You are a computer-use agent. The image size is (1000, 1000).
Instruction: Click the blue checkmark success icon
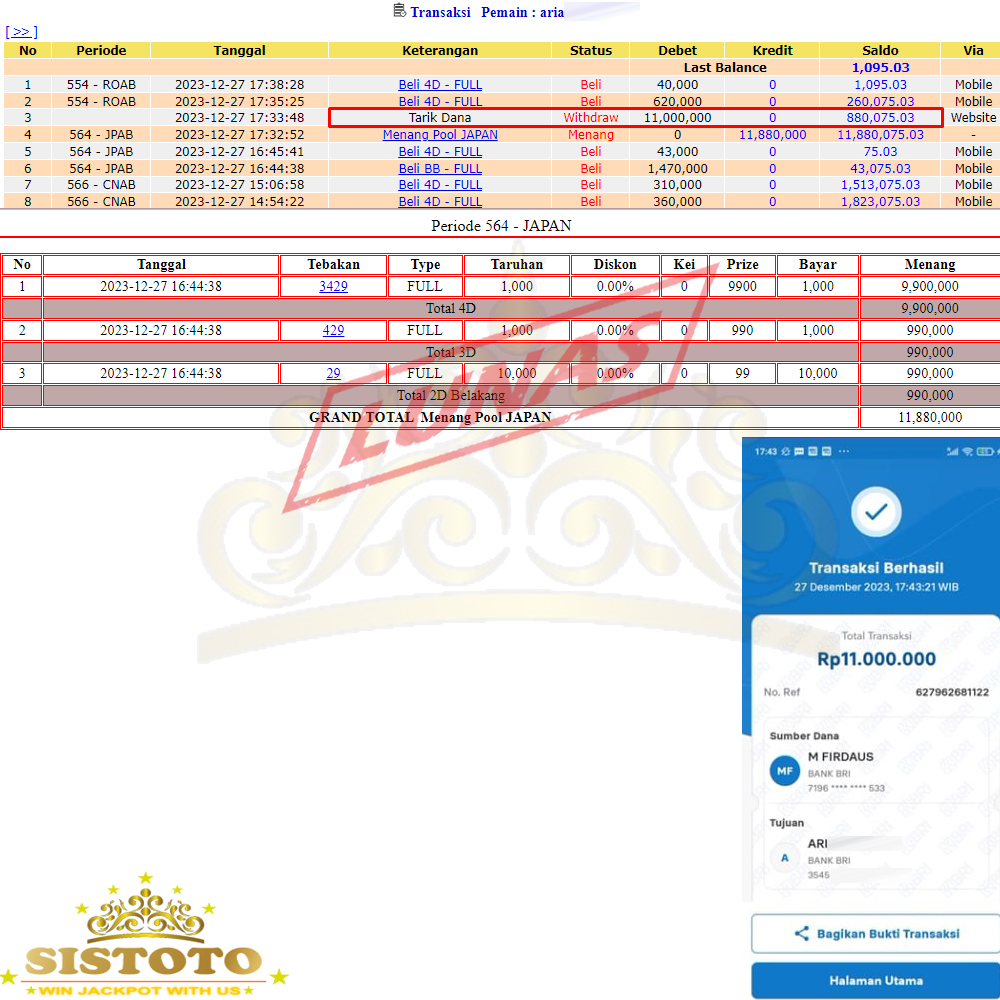coord(875,512)
